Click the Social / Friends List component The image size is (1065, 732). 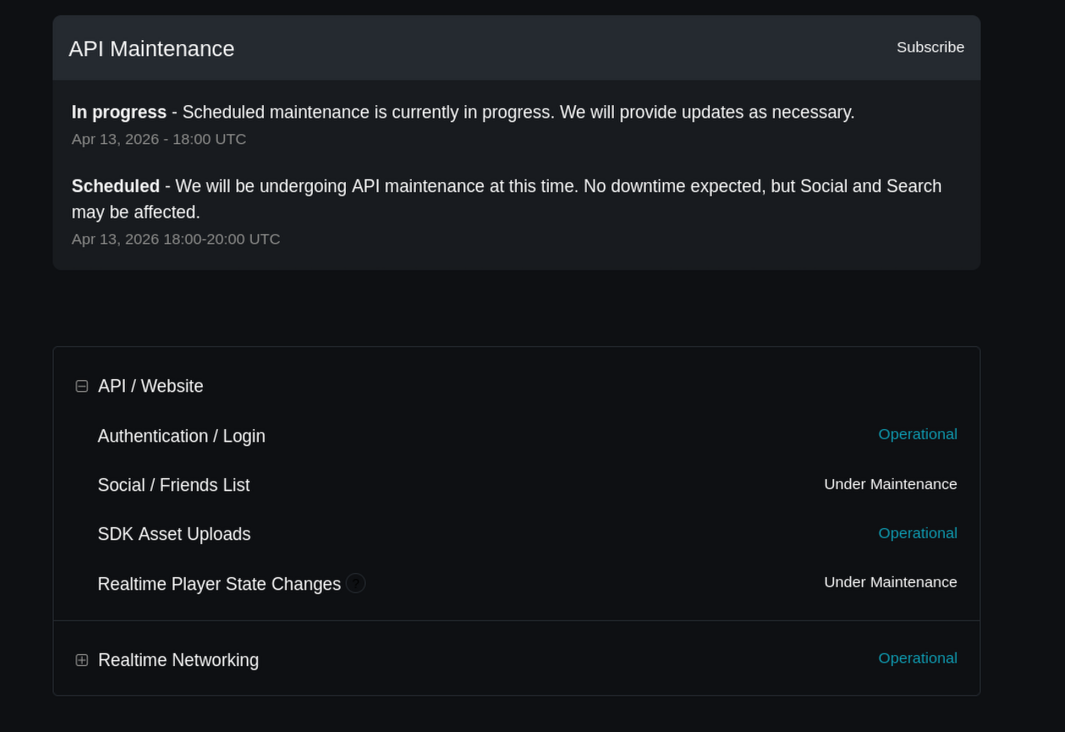pyautogui.click(x=174, y=485)
